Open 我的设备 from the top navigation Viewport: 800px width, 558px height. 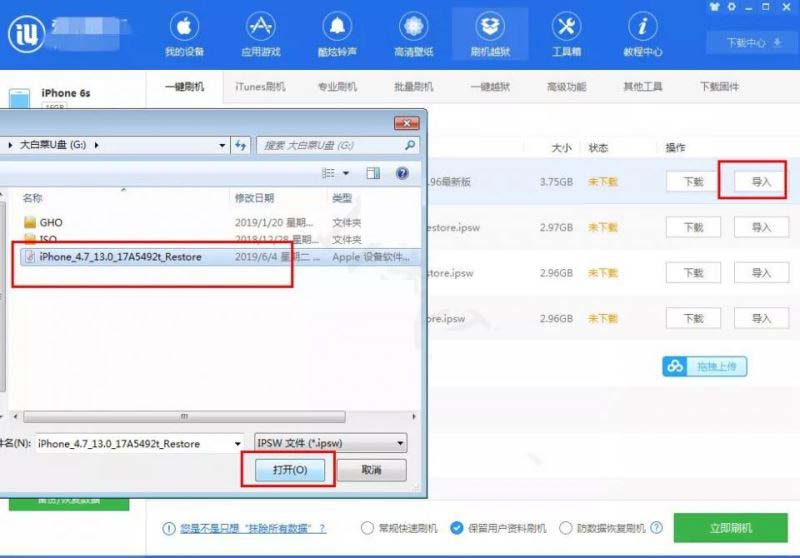click(x=184, y=35)
